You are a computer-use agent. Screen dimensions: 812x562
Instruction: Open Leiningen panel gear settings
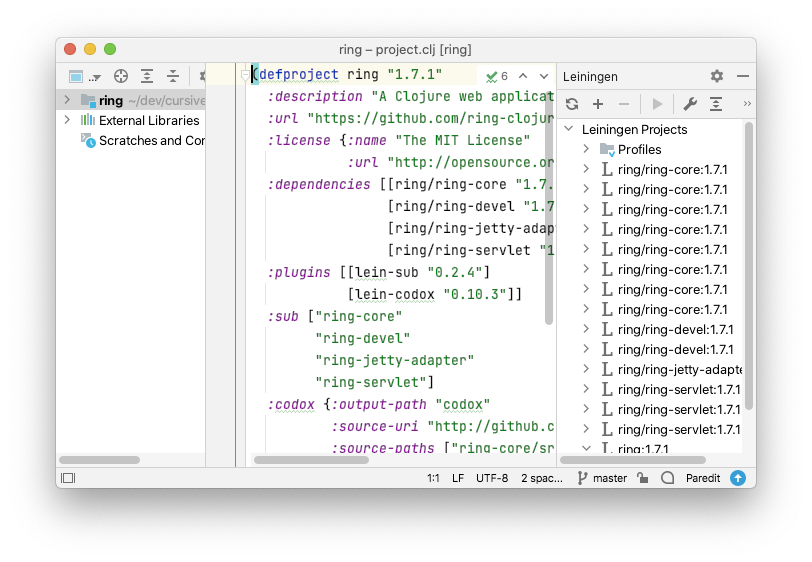(x=717, y=76)
